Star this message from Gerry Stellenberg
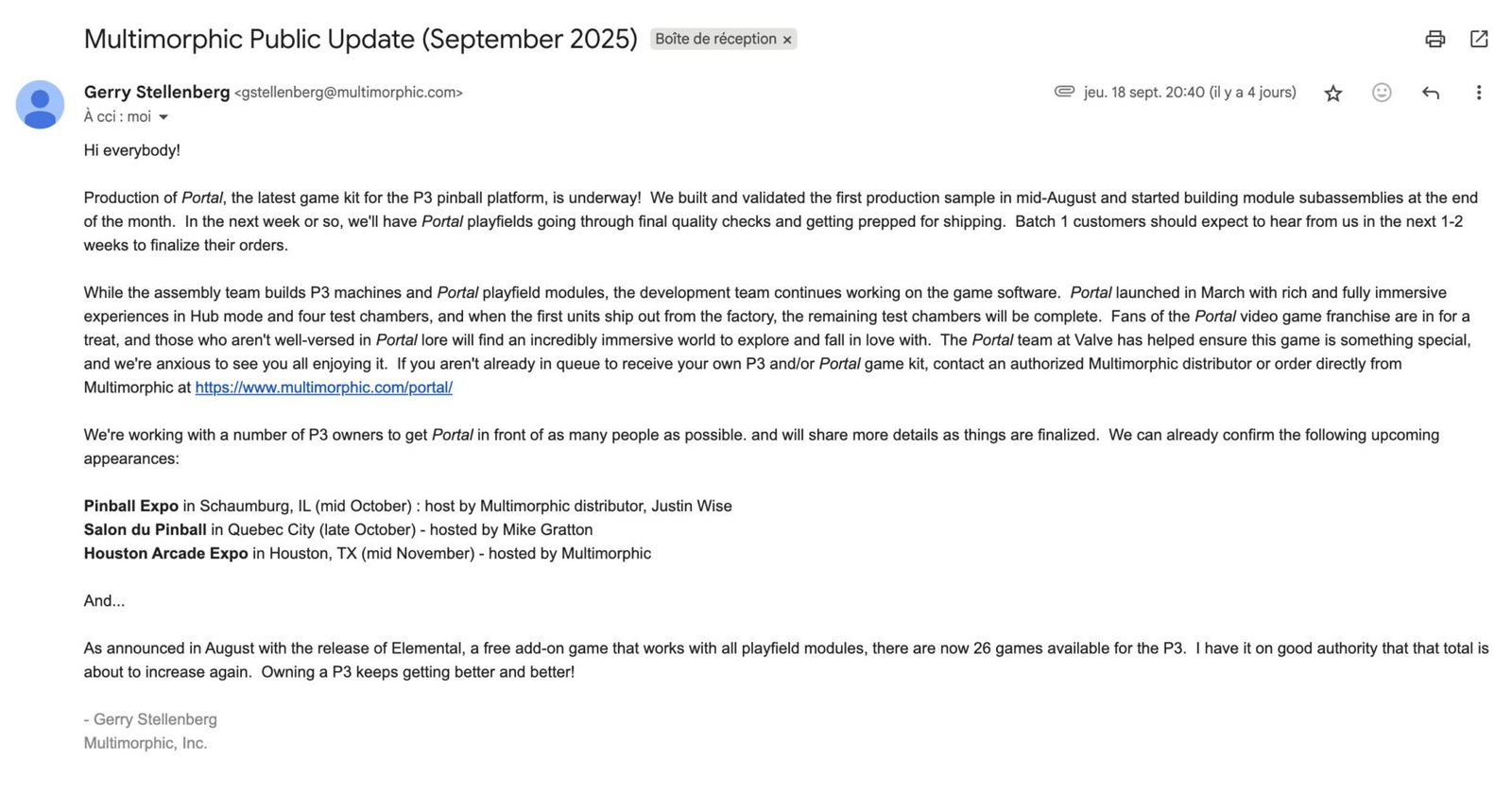The height and width of the screenshot is (794, 1512). tap(1332, 93)
